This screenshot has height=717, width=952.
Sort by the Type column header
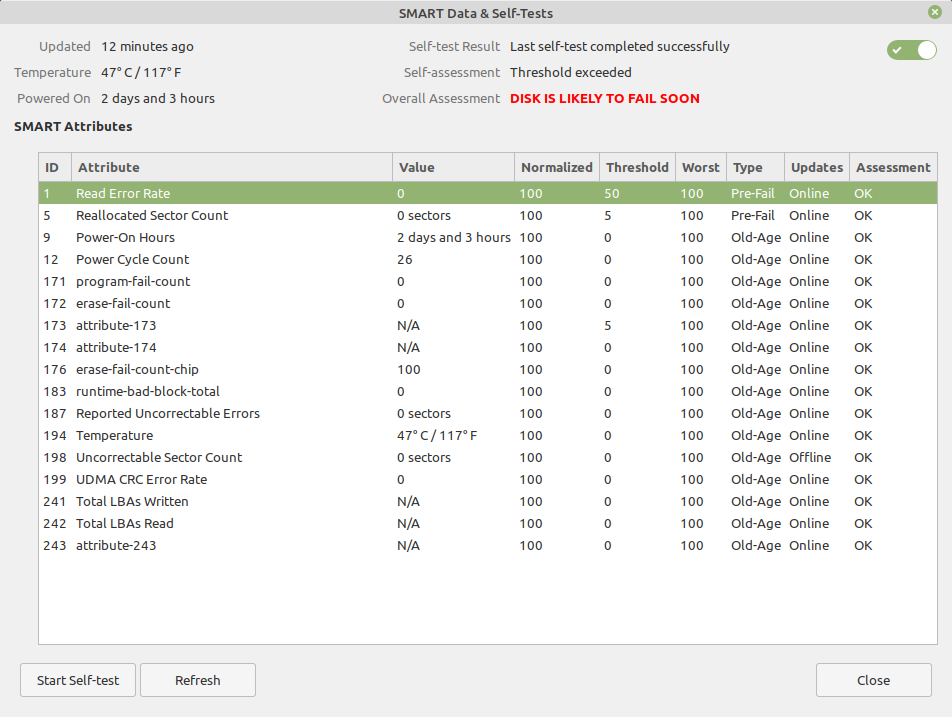click(x=754, y=167)
